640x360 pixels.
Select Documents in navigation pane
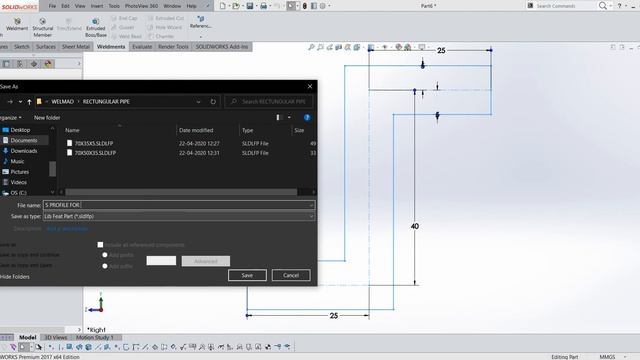coord(24,140)
